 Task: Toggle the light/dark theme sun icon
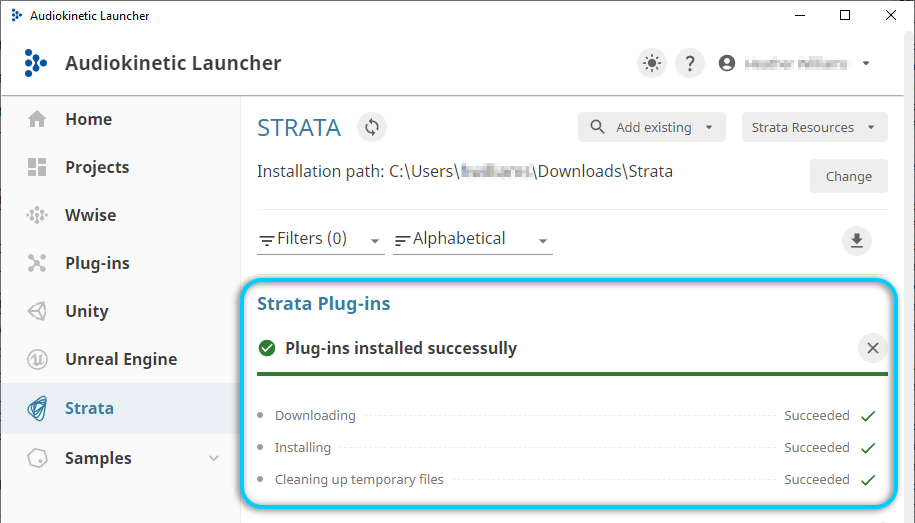[652, 64]
